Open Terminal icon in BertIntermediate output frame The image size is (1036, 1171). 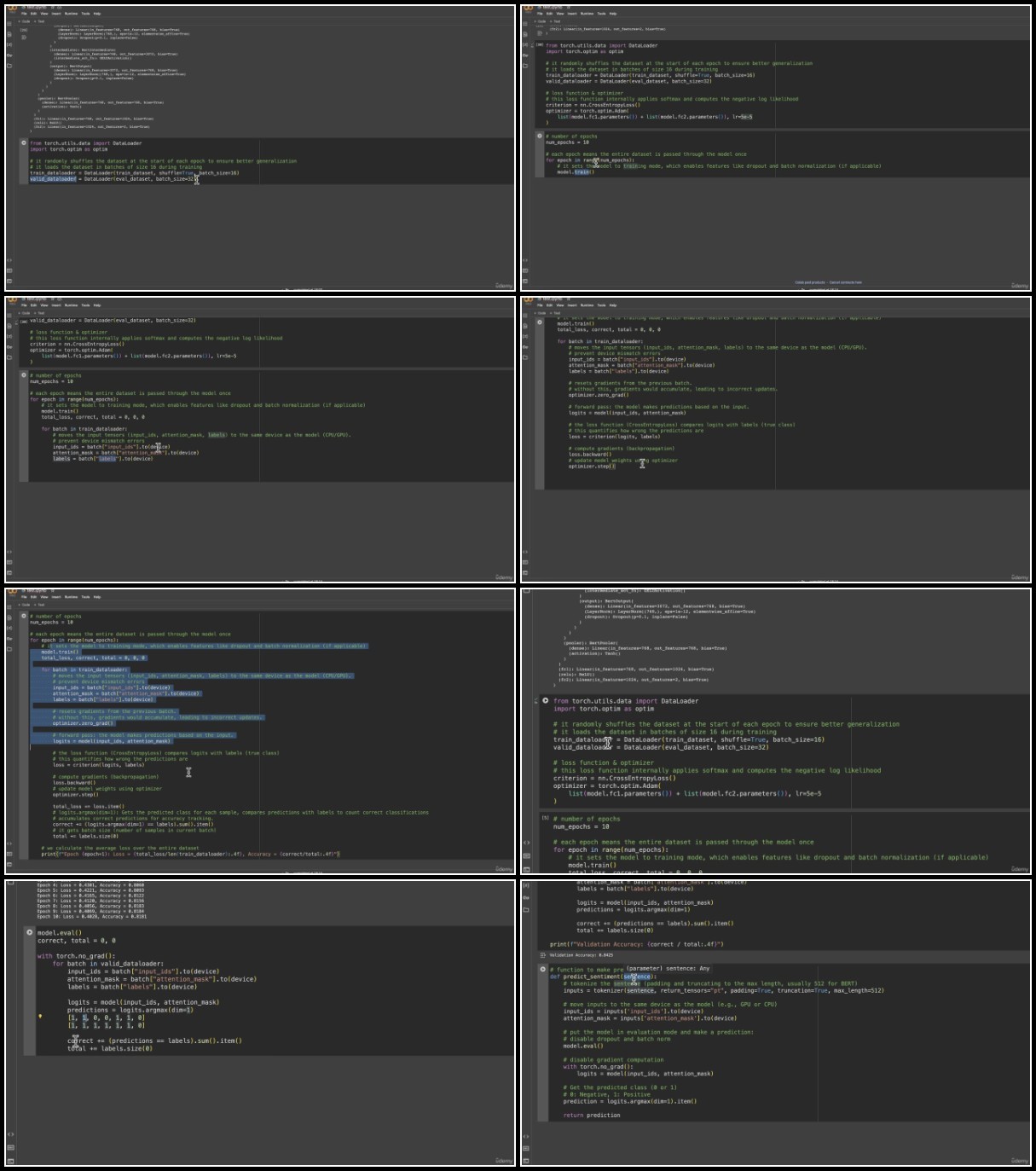coord(10,280)
